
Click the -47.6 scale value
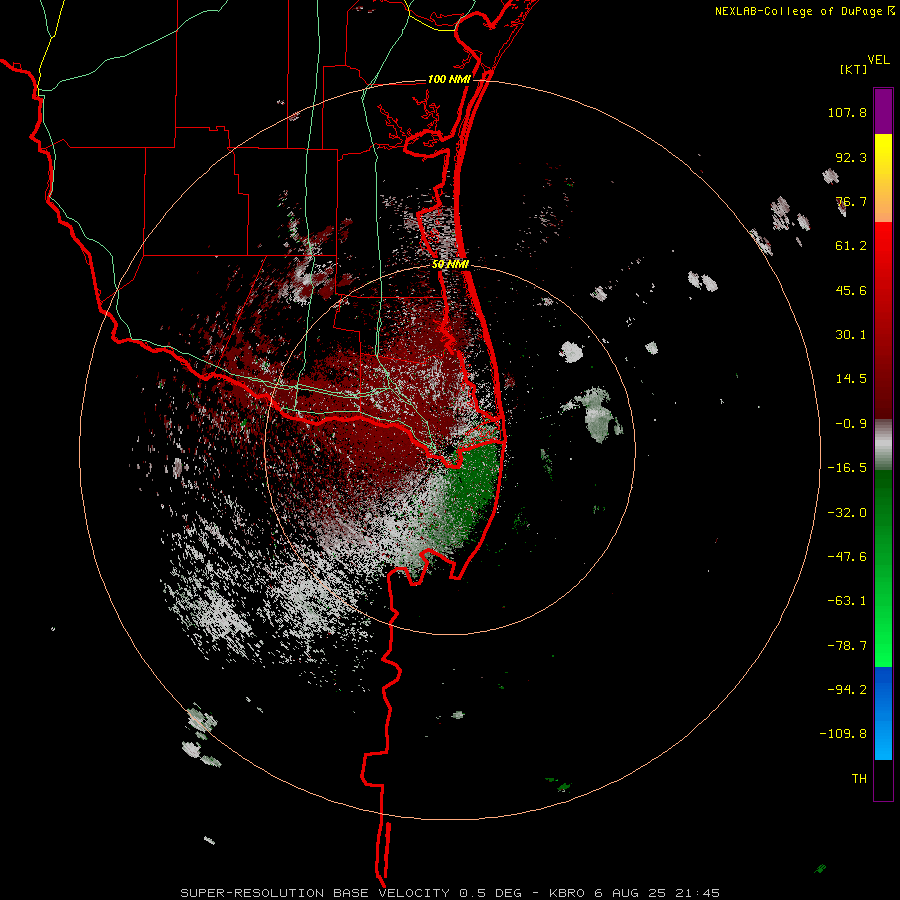[847, 557]
